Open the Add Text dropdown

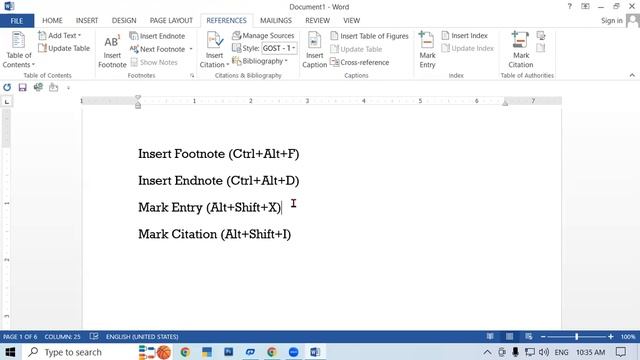point(60,36)
